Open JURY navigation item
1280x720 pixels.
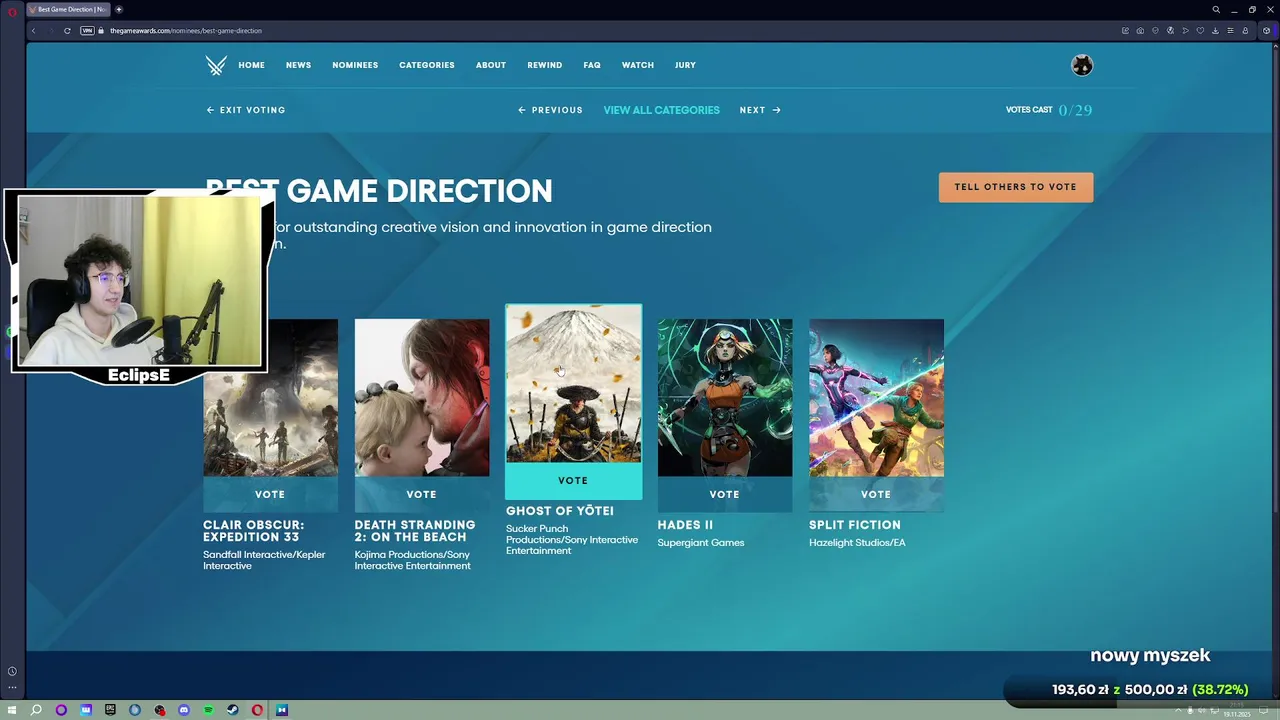point(685,65)
